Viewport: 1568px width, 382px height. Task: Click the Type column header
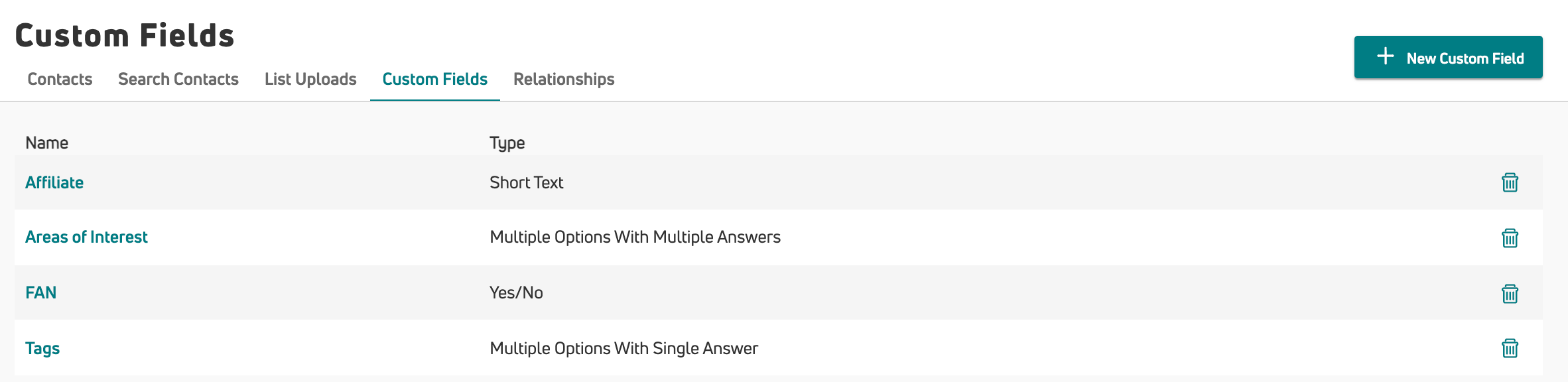click(x=506, y=142)
